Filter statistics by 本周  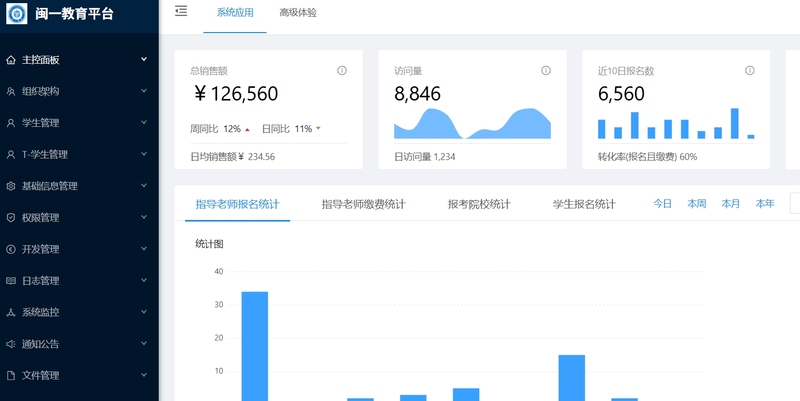tap(696, 204)
